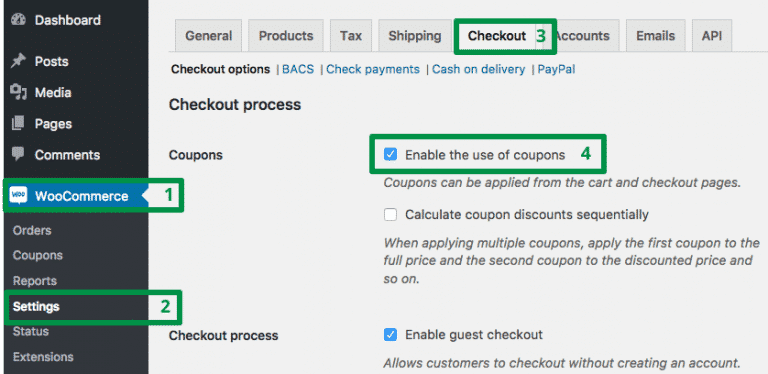Click the Pages stack icon

click(x=18, y=124)
